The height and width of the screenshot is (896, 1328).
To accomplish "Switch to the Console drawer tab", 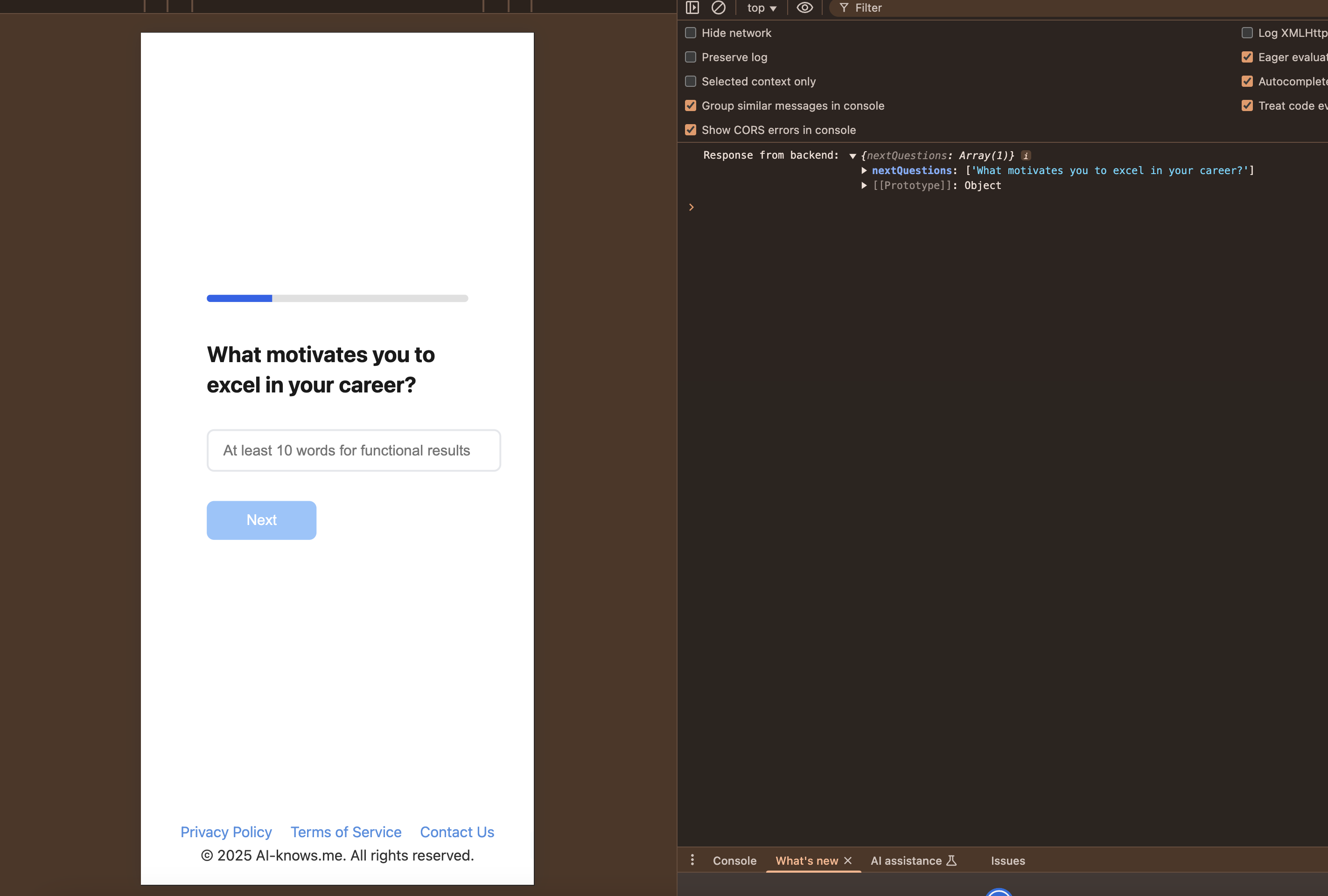I will [x=734, y=861].
